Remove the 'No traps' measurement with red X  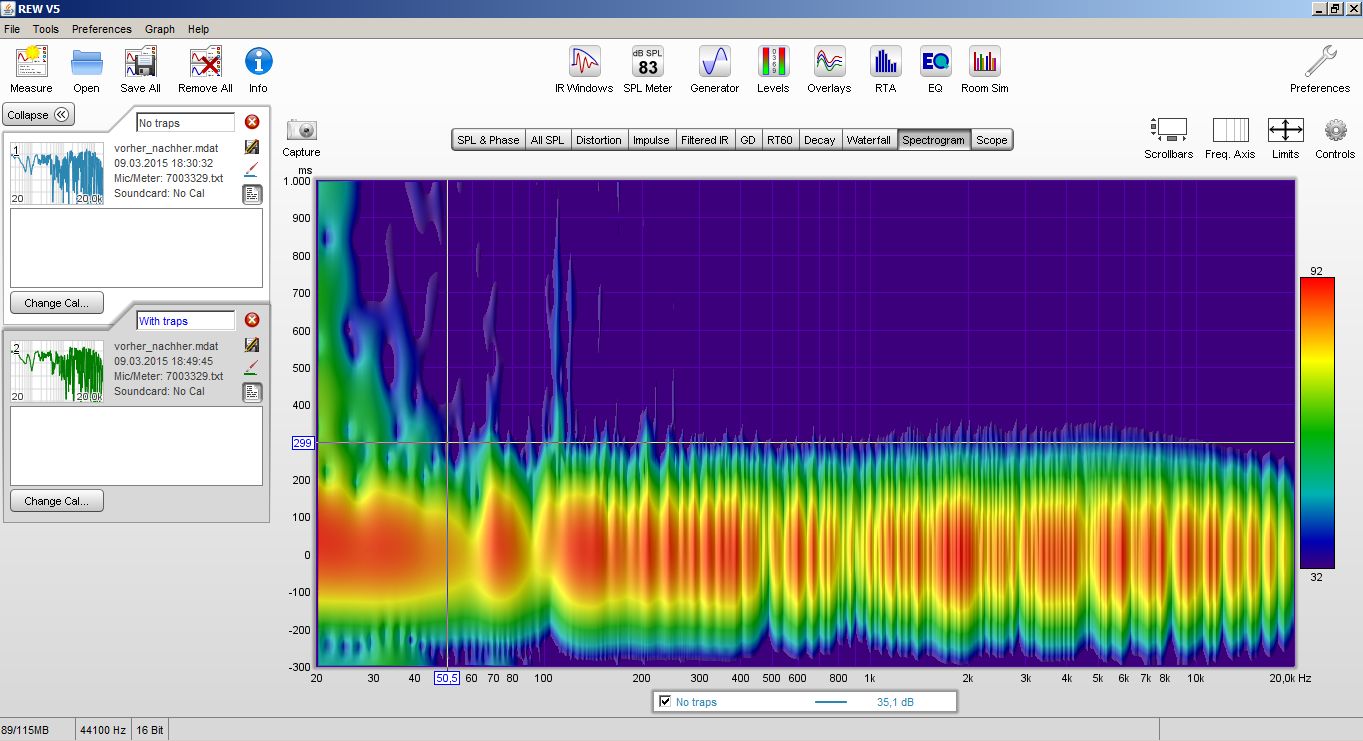[252, 122]
